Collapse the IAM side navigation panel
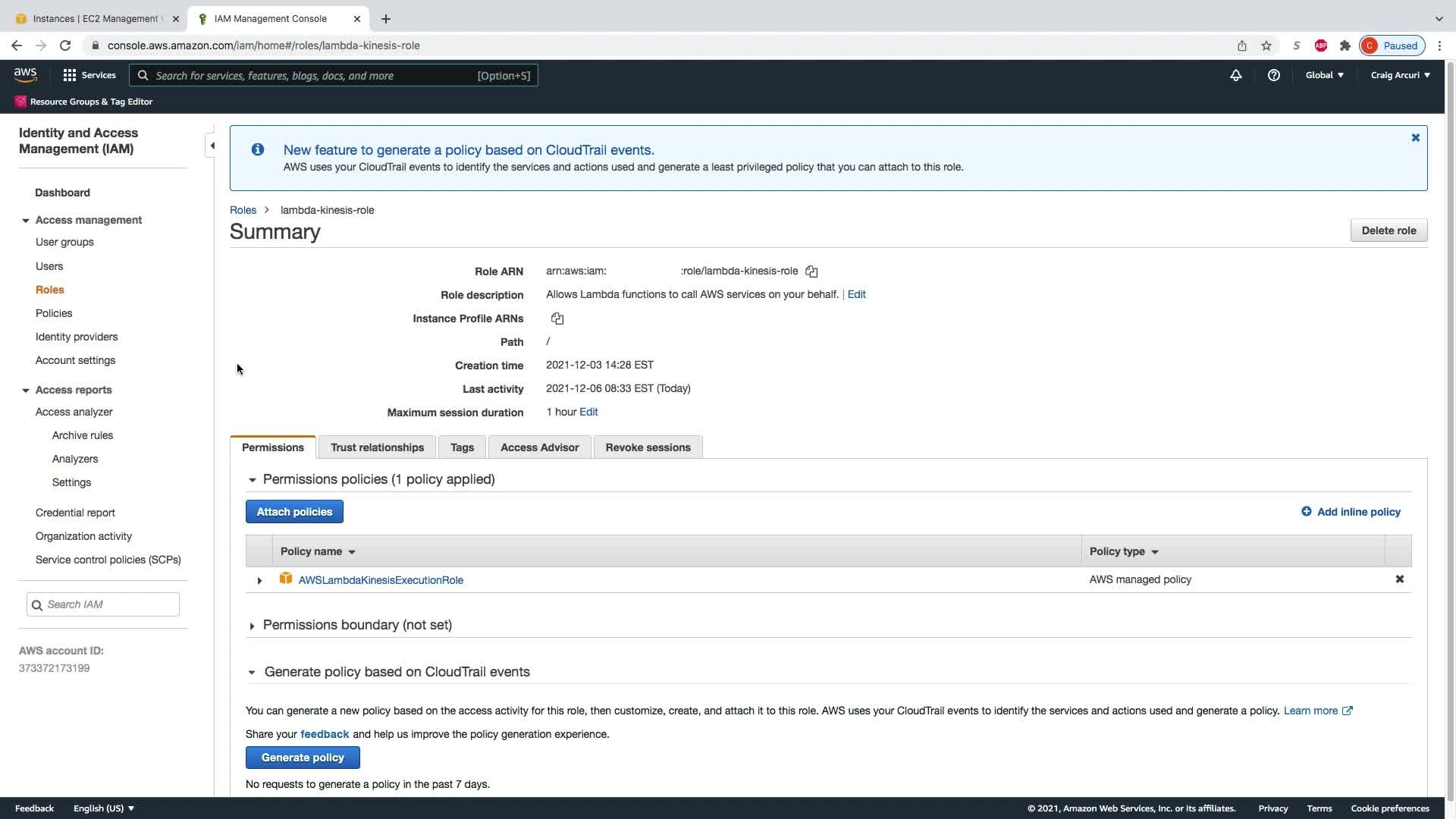Screen dimensions: 1456x819 [x=212, y=146]
